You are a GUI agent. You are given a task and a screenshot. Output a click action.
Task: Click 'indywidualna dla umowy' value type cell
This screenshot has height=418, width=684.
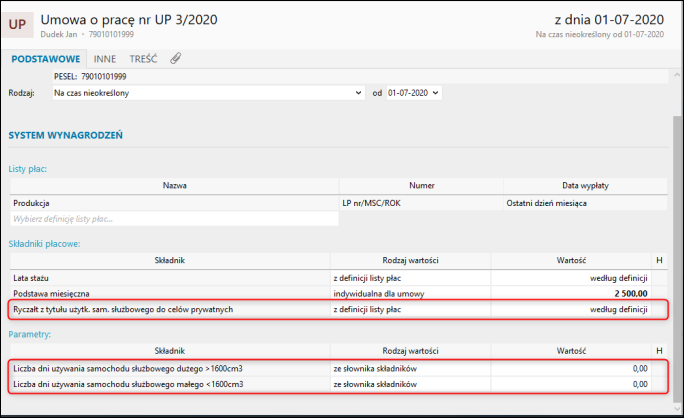click(410, 294)
